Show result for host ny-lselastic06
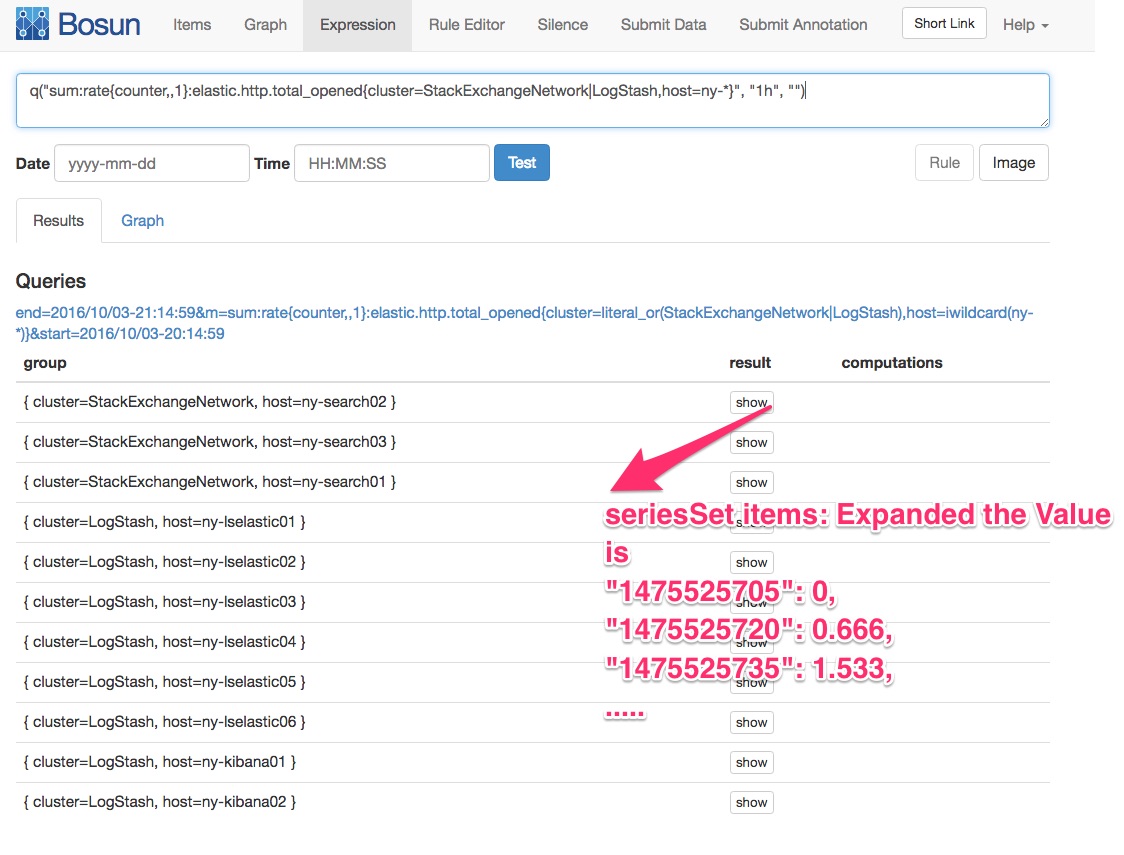Screen dimensions: 1124x855 pyautogui.click(x=751, y=722)
